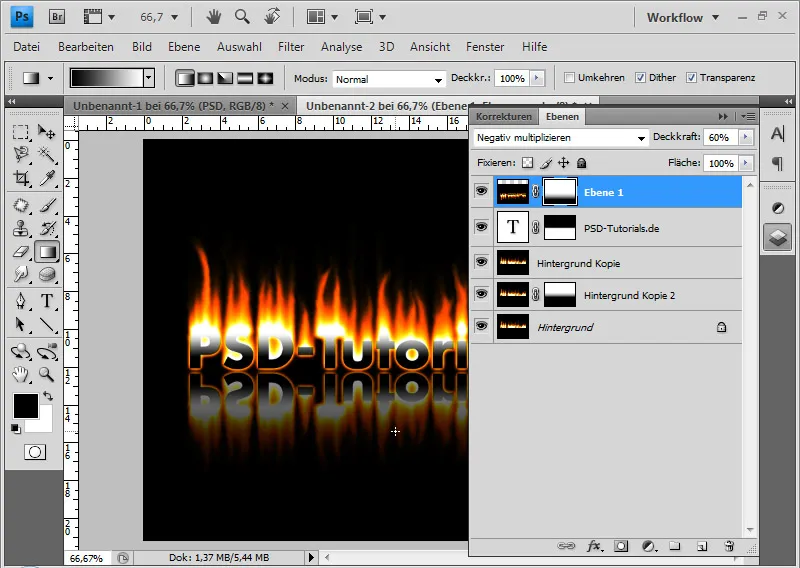Viewport: 800px width, 568px height.
Task: Select the linear gradient style button
Action: click(185, 78)
